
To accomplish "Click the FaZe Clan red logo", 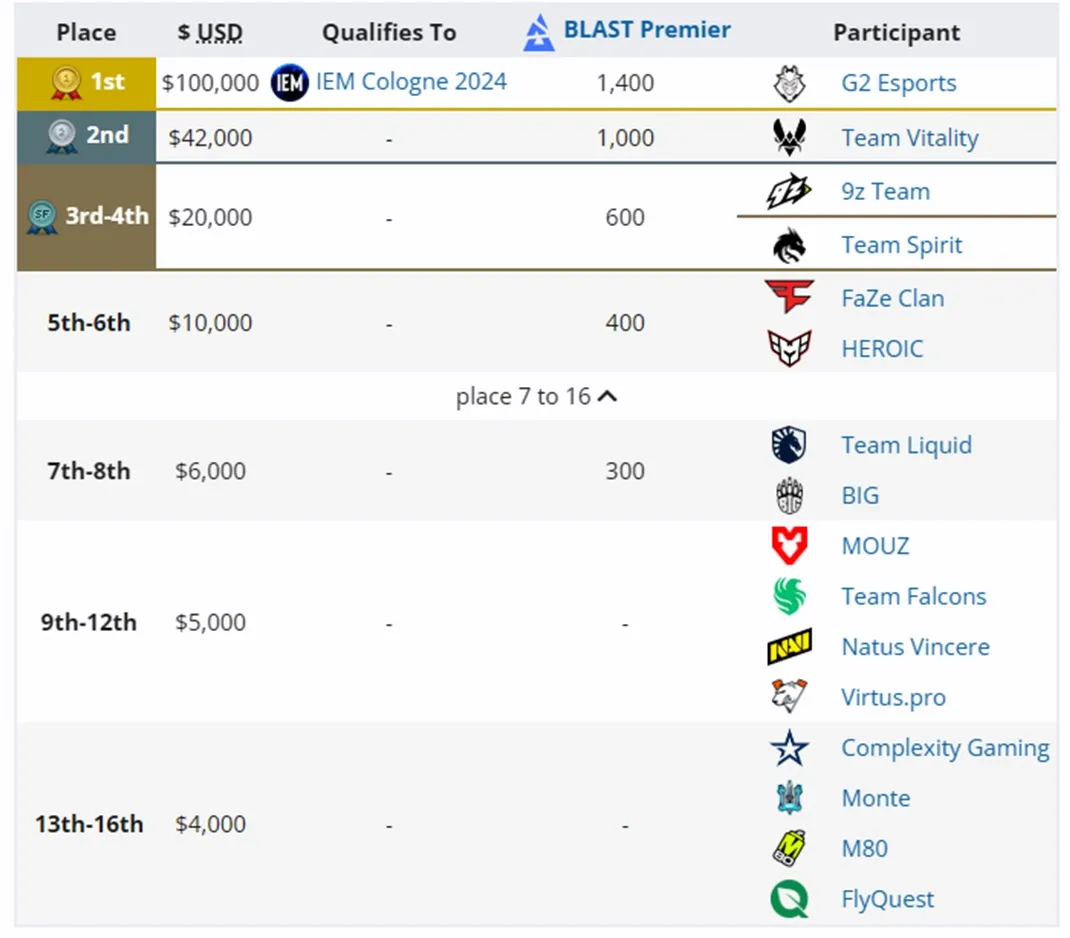I will (x=789, y=297).
